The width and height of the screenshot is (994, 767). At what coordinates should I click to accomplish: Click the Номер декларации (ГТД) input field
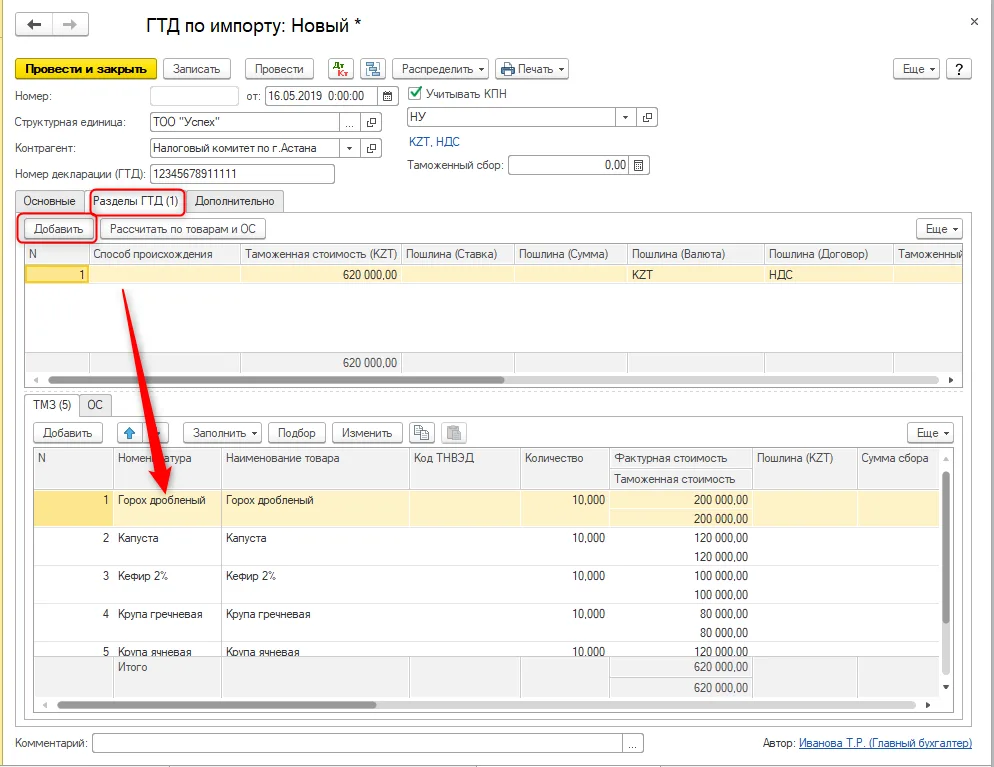pyautogui.click(x=242, y=174)
